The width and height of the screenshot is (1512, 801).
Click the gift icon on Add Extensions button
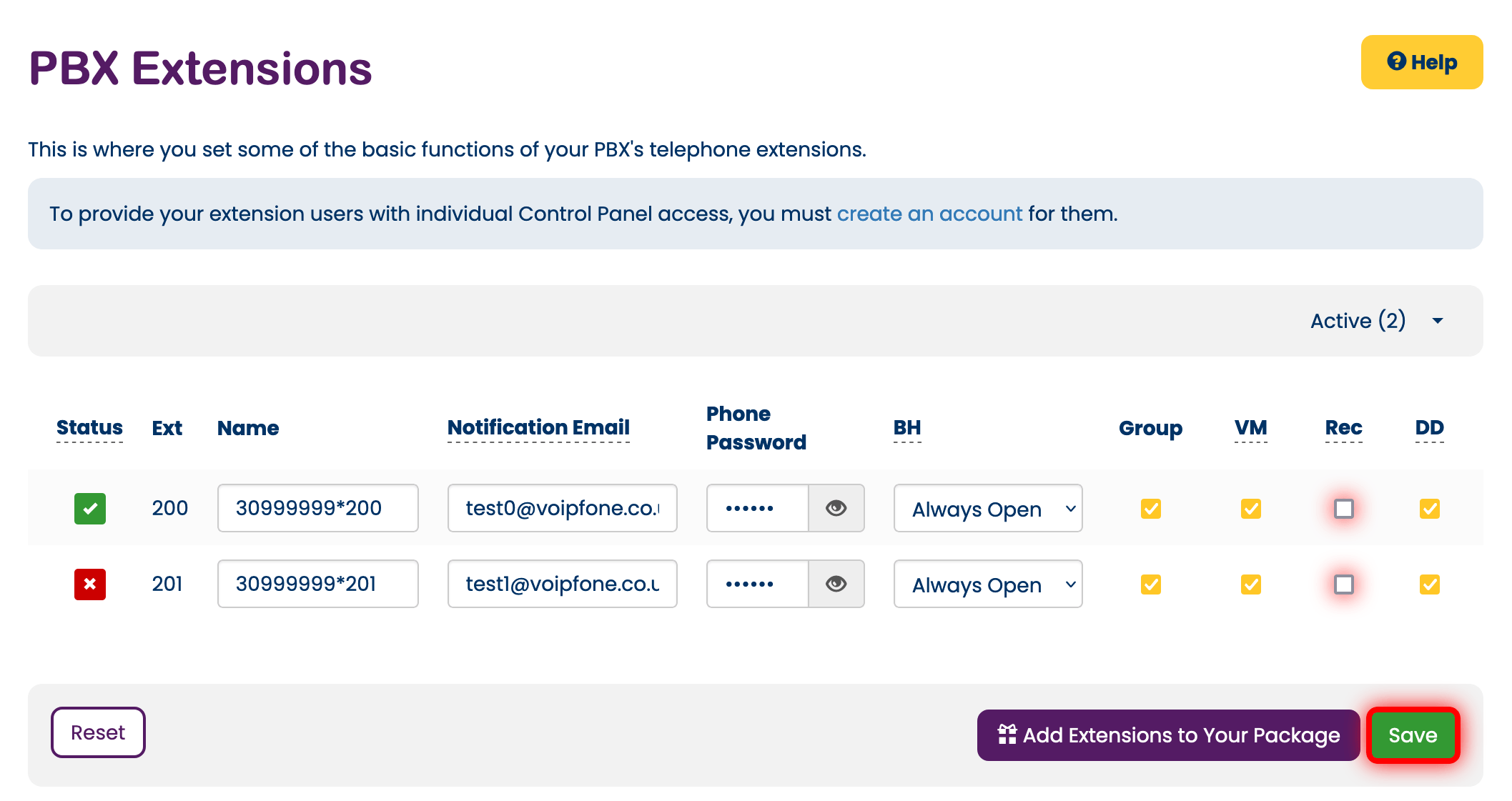coord(1007,735)
